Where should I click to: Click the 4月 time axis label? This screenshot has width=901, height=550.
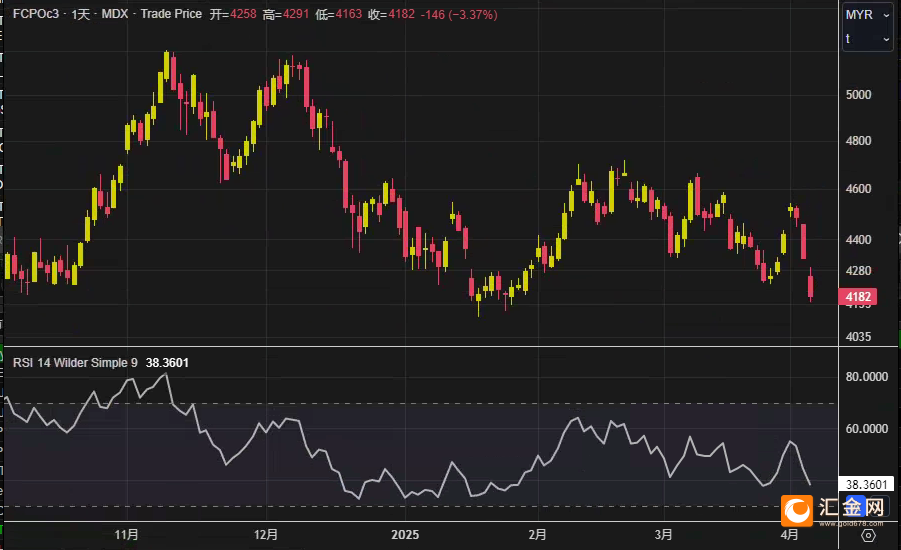[790, 535]
